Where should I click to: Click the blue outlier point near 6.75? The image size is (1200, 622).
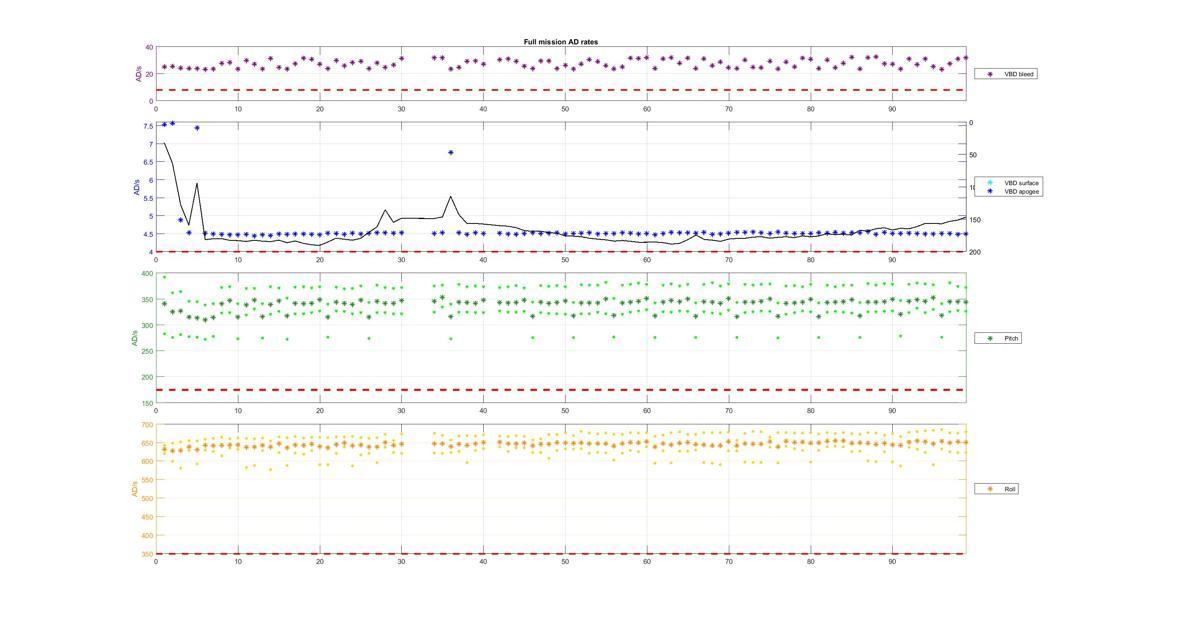tap(451, 153)
